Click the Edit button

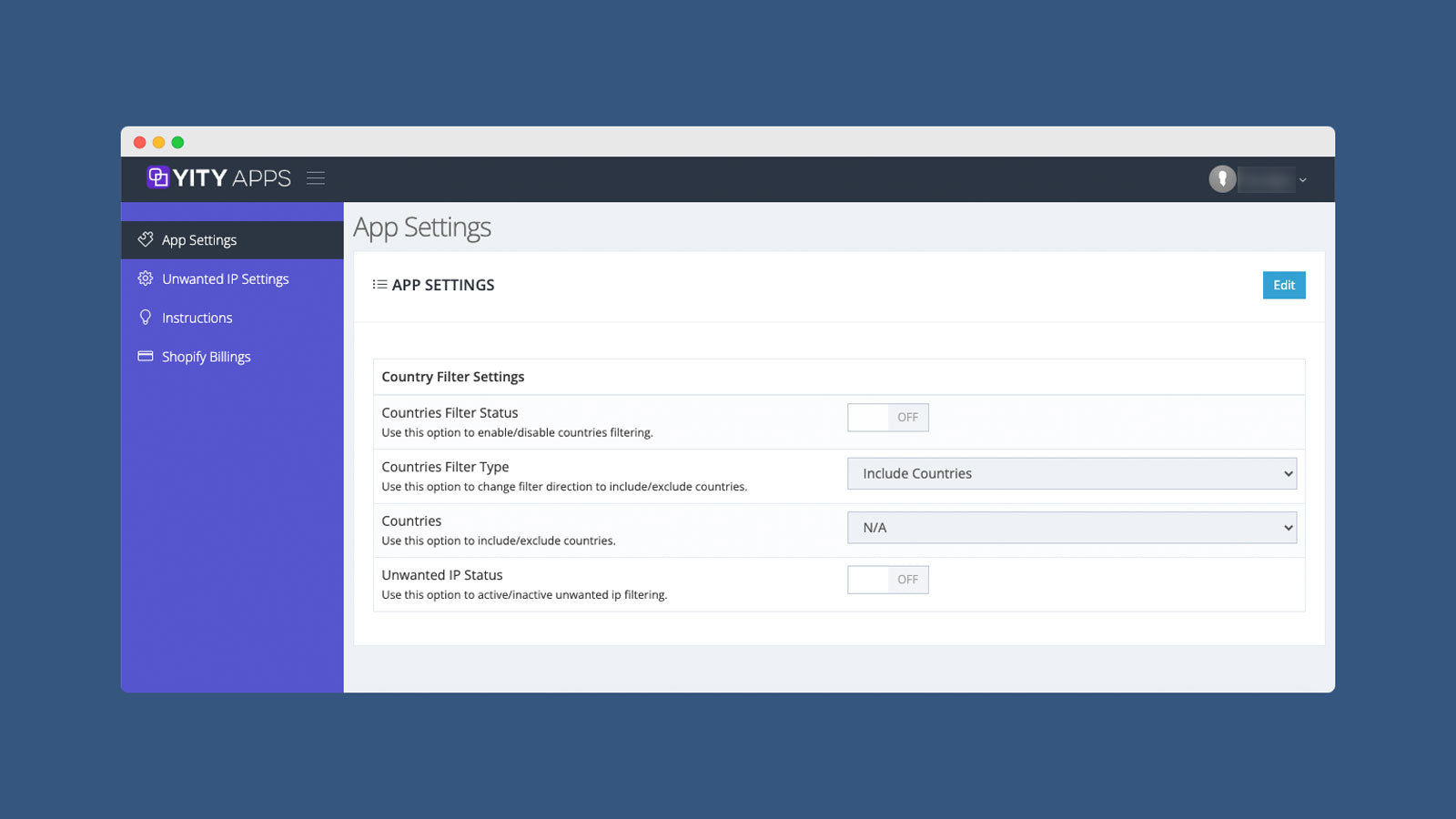point(1283,285)
